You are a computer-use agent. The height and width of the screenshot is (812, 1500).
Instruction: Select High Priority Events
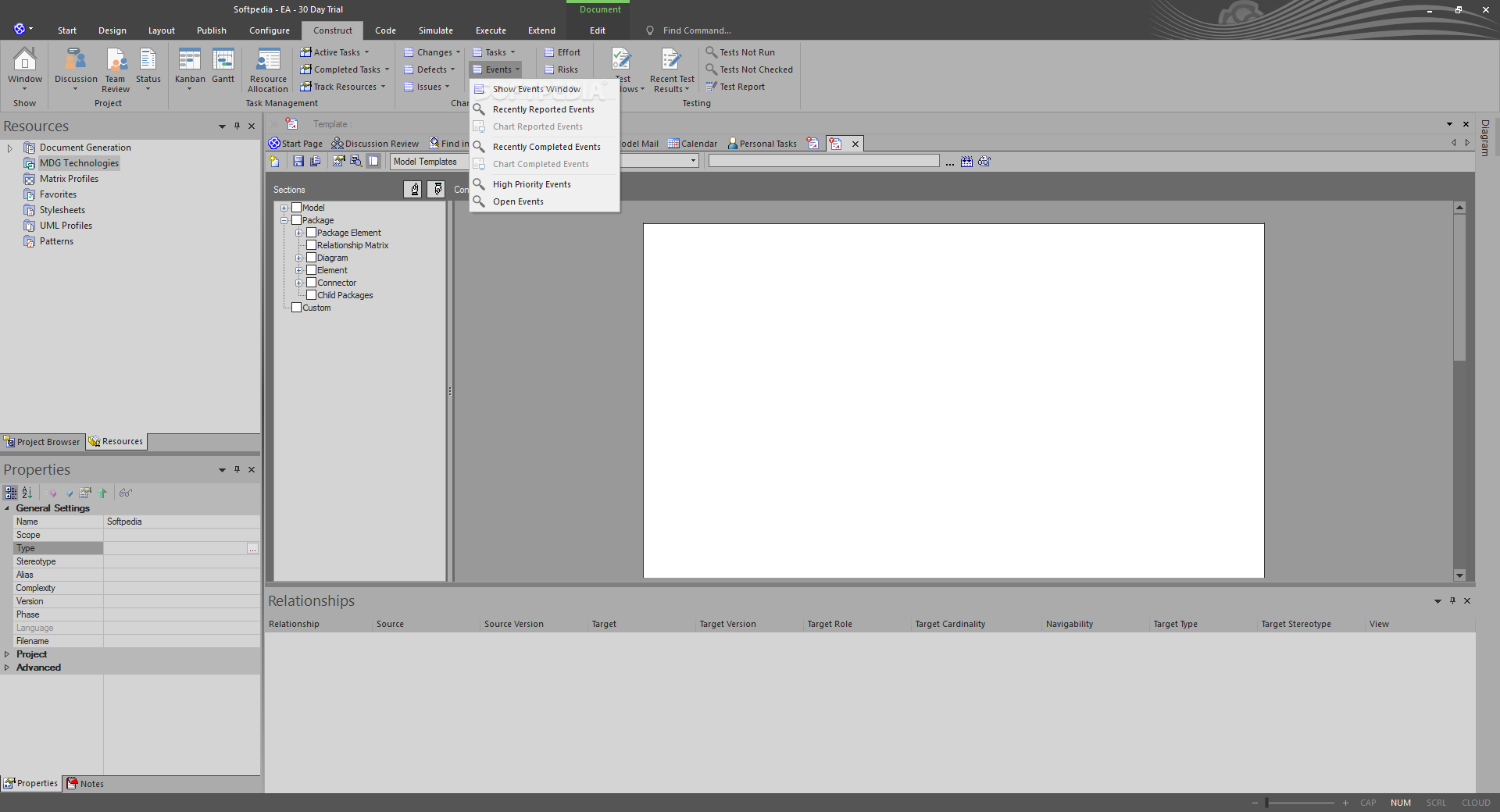point(545,184)
